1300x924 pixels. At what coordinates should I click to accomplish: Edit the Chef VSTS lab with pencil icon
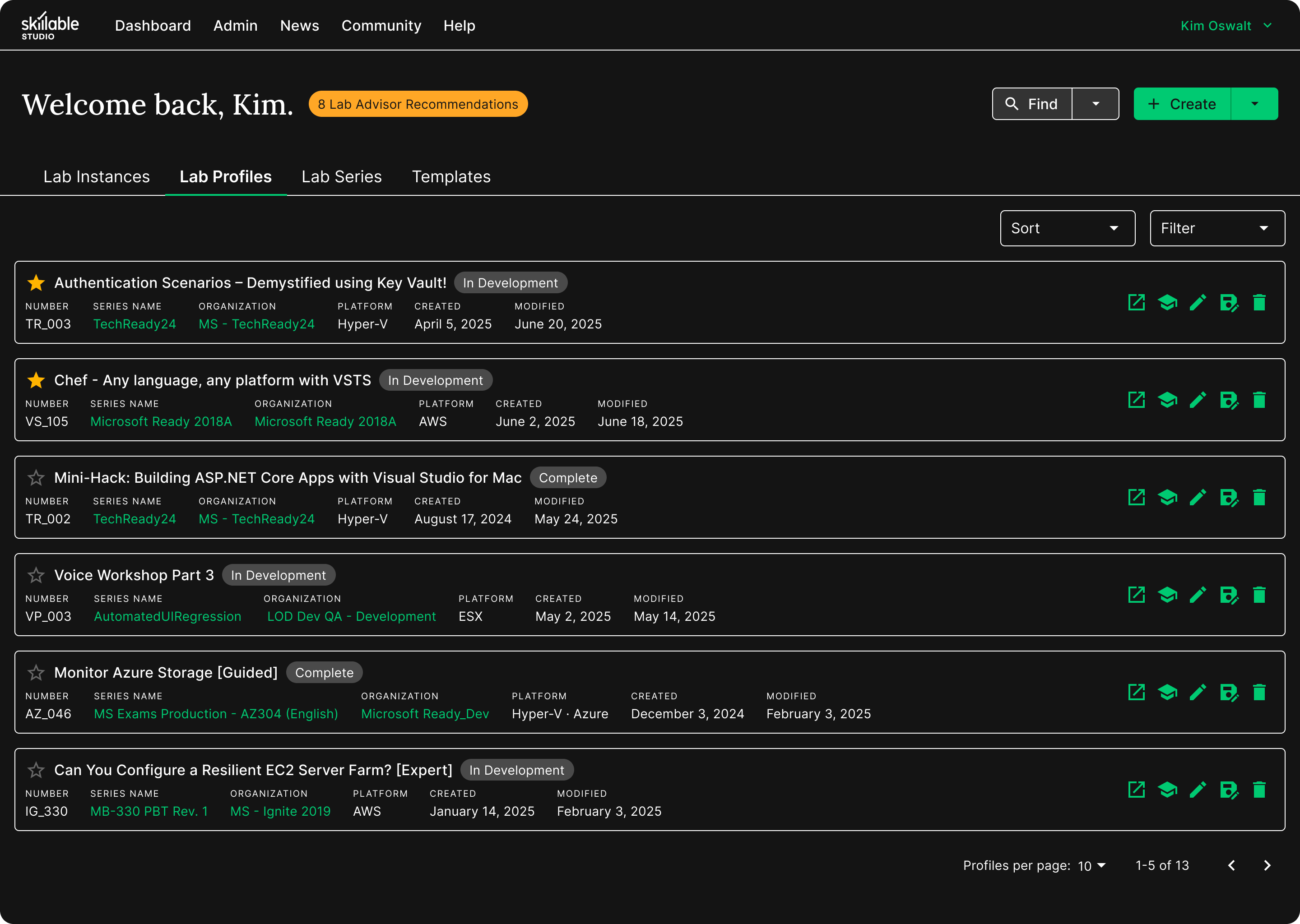[1198, 400]
